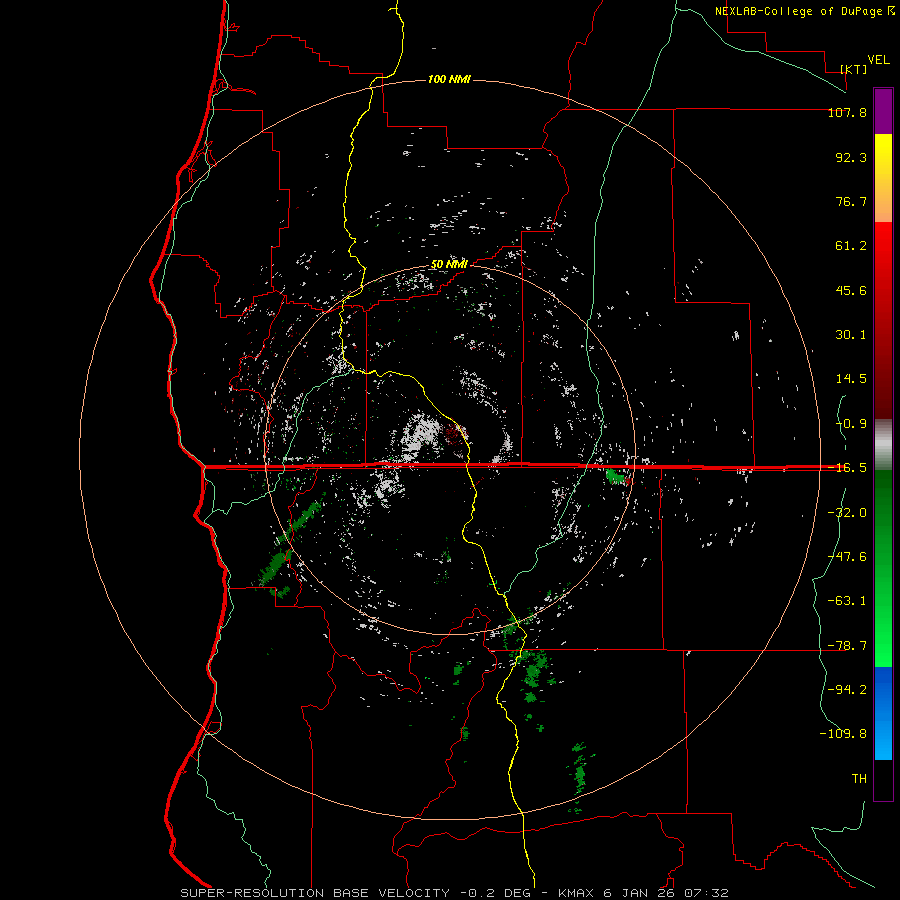Select the -47.6 scale value

click(x=847, y=557)
